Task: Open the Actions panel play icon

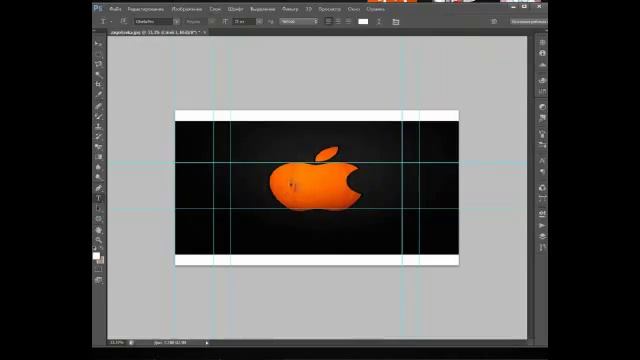Action: 542,225
